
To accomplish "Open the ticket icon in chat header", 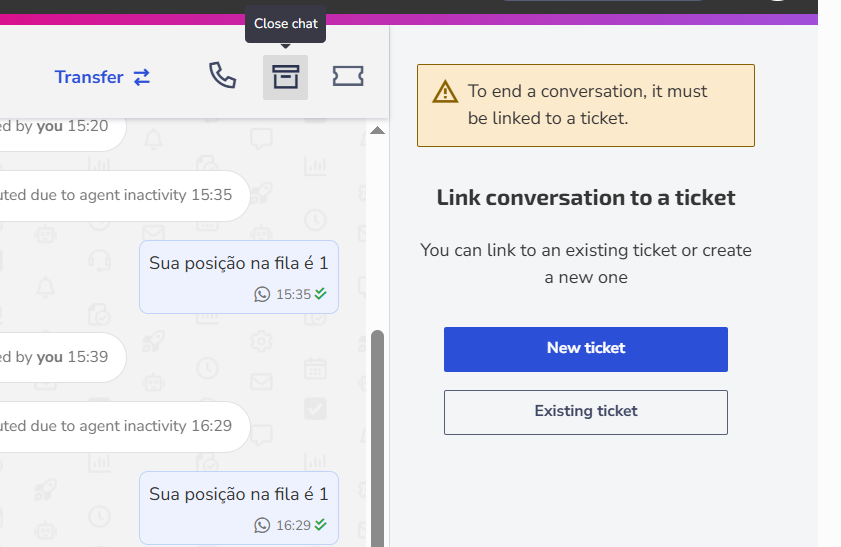I will pyautogui.click(x=348, y=76).
